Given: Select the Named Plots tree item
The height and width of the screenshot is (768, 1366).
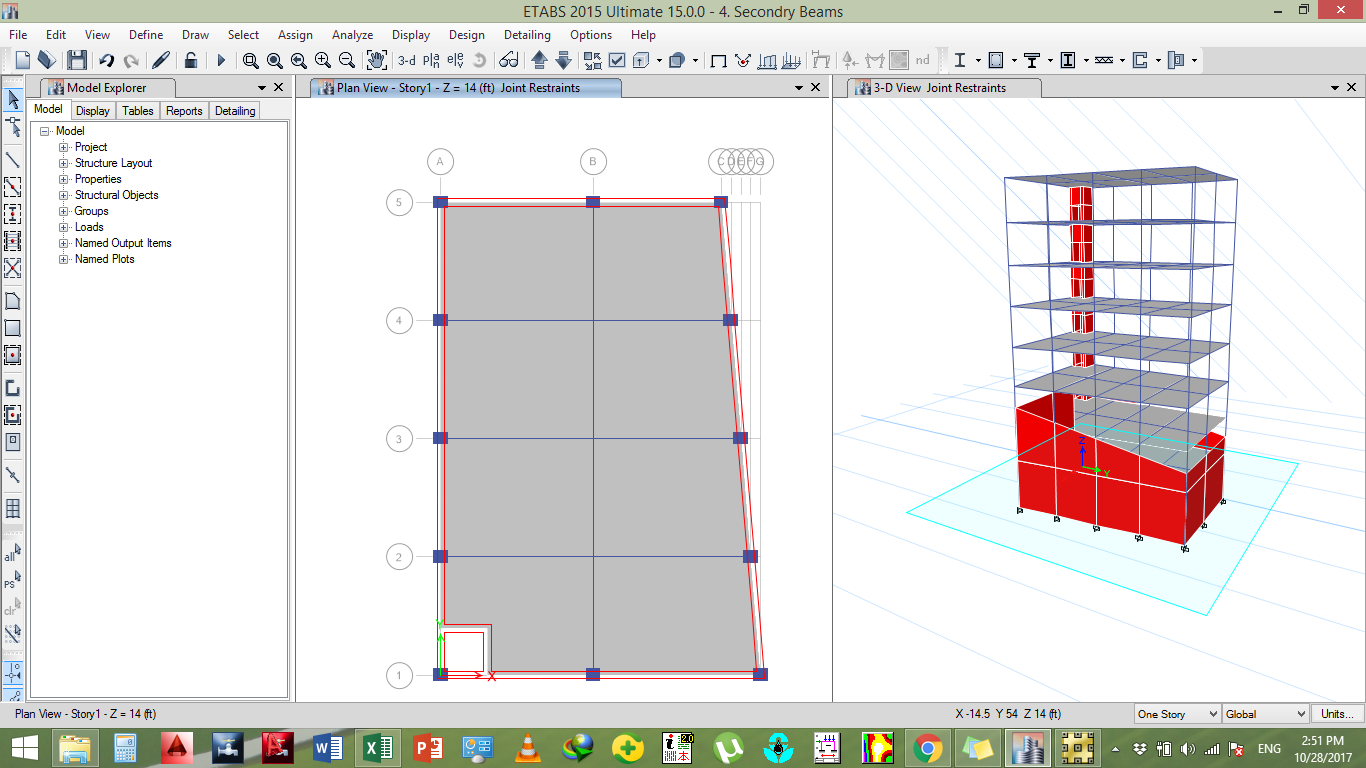Looking at the screenshot, I should [x=104, y=259].
